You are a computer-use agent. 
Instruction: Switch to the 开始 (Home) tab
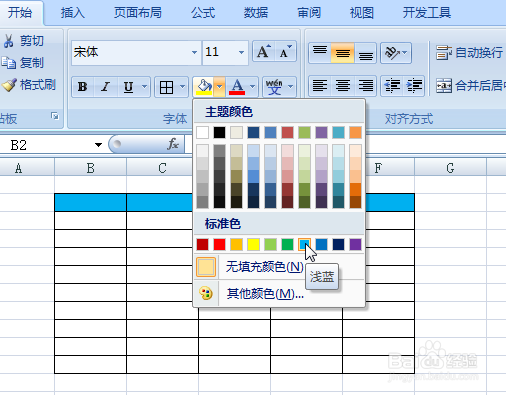point(20,13)
